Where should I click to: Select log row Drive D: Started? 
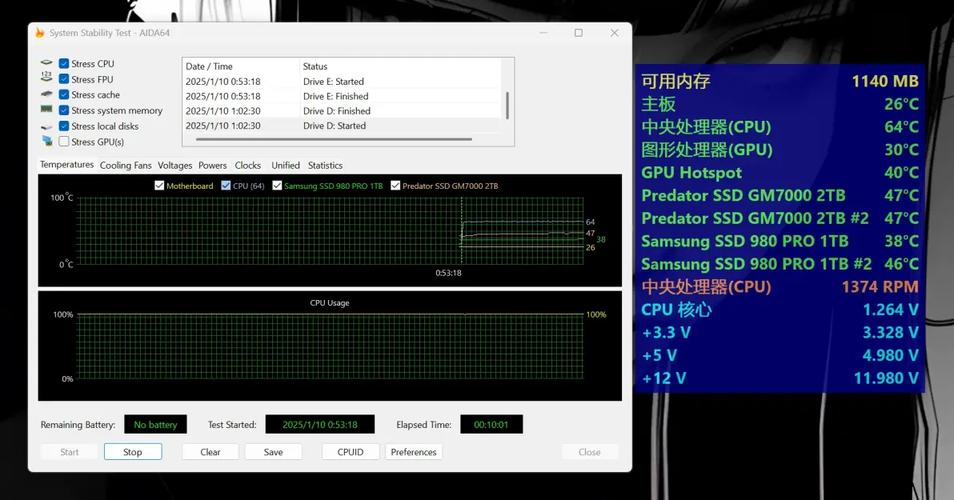342,126
